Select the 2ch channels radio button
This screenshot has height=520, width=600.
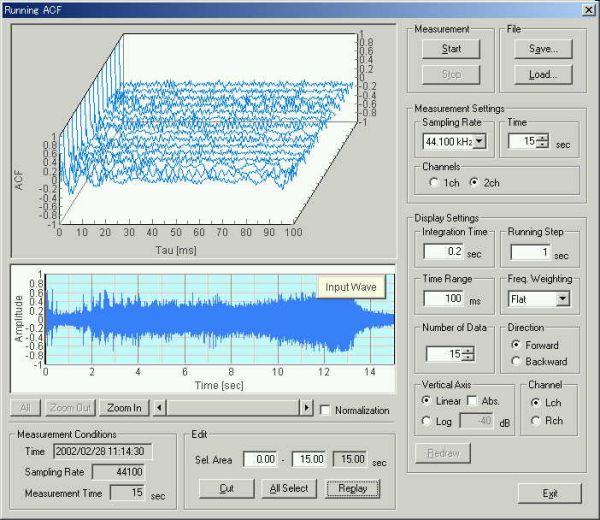(x=475, y=182)
